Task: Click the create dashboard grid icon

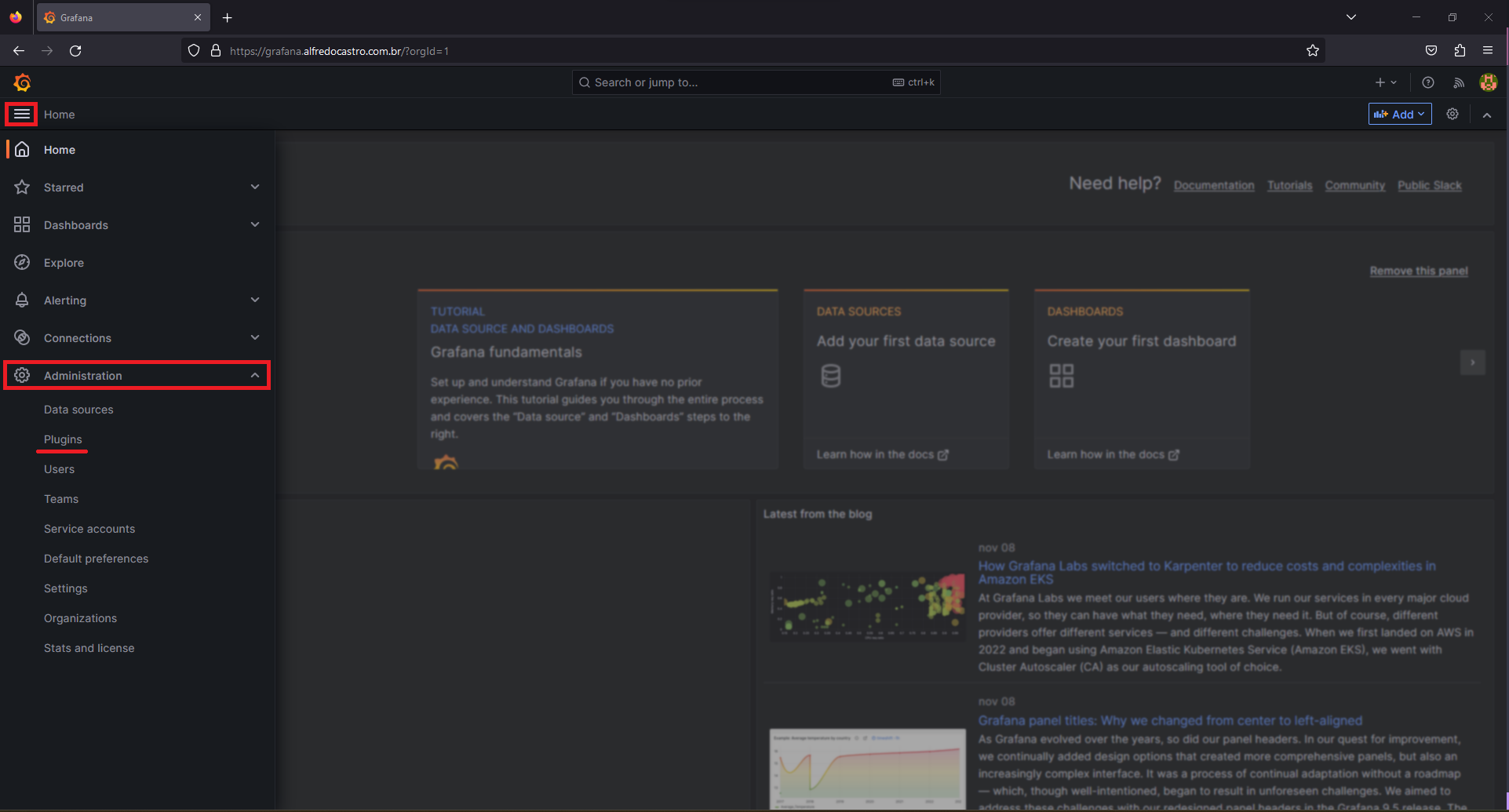Action: [x=1062, y=376]
